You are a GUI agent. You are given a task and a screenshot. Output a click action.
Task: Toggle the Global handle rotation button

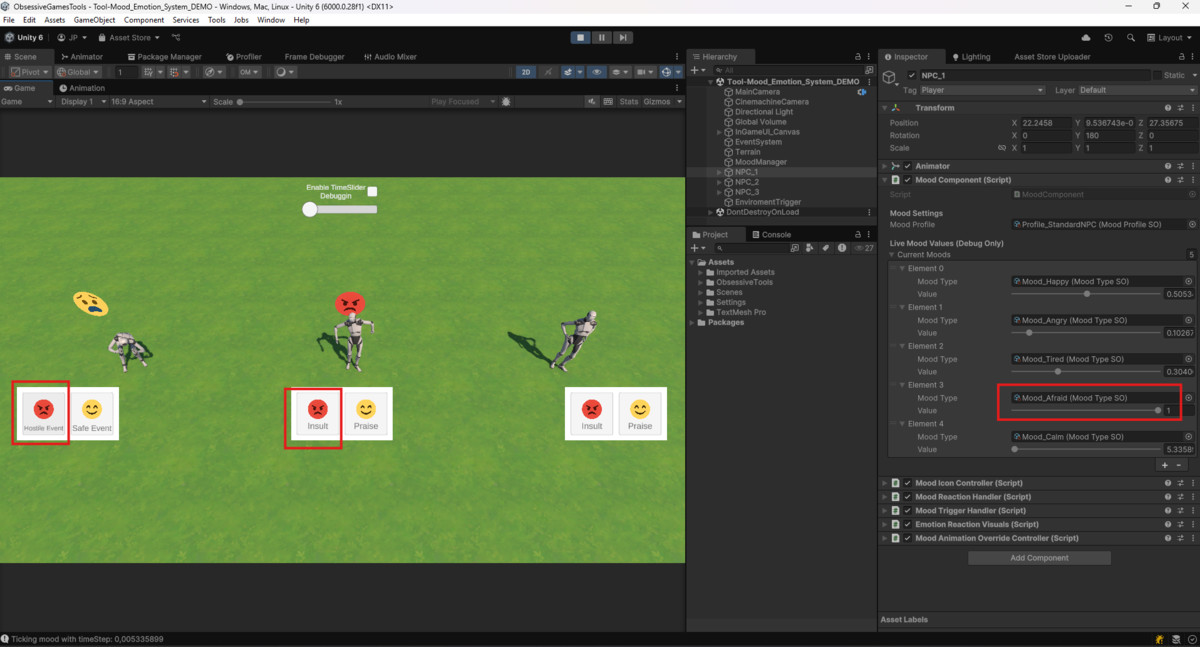78,72
